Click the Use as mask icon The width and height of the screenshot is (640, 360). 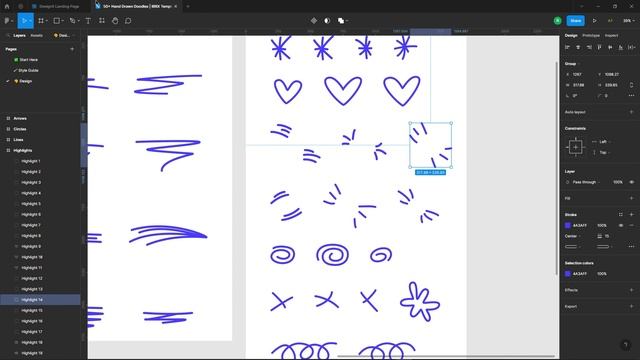[327, 21]
